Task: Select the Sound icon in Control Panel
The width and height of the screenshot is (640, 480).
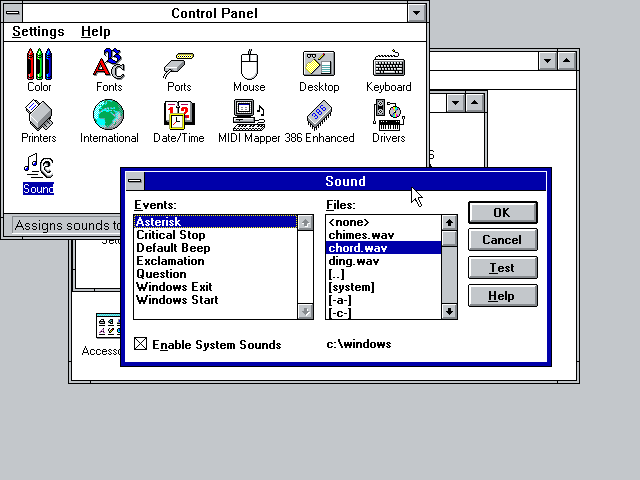Action: click(x=38, y=173)
